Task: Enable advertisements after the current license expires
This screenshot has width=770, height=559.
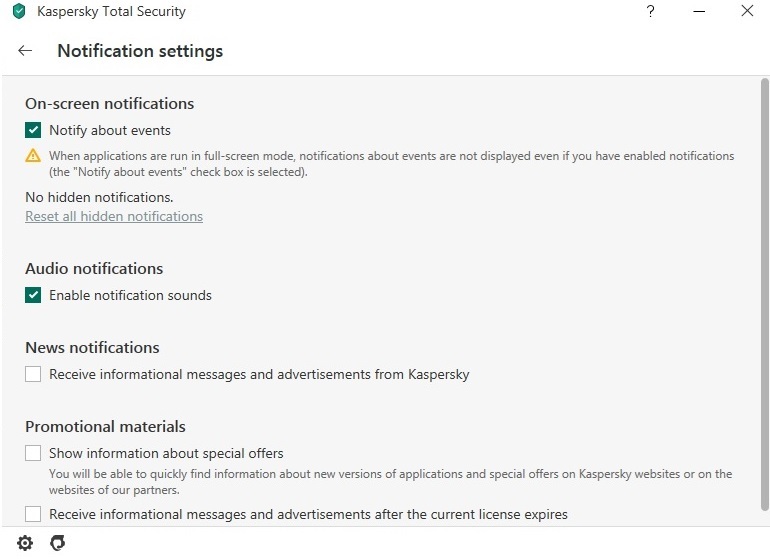Action: [x=34, y=514]
